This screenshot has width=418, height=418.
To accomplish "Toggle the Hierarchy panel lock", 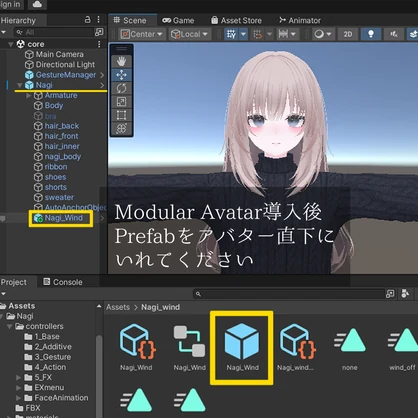I will (87, 20).
